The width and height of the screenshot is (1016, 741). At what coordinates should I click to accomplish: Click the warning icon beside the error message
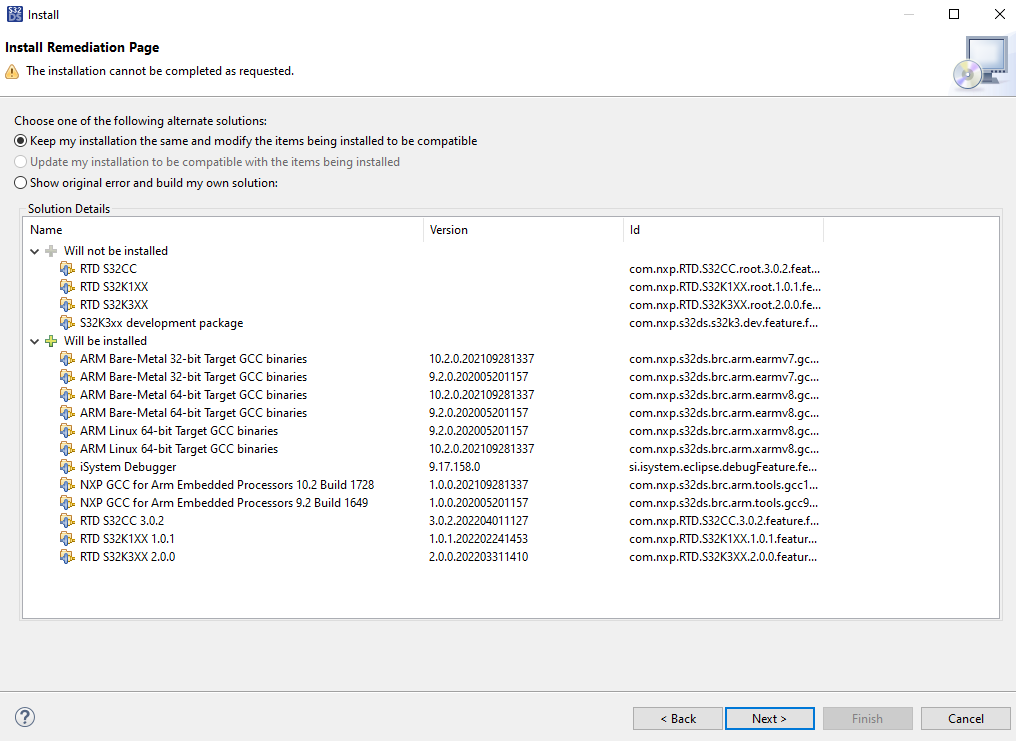(12, 71)
